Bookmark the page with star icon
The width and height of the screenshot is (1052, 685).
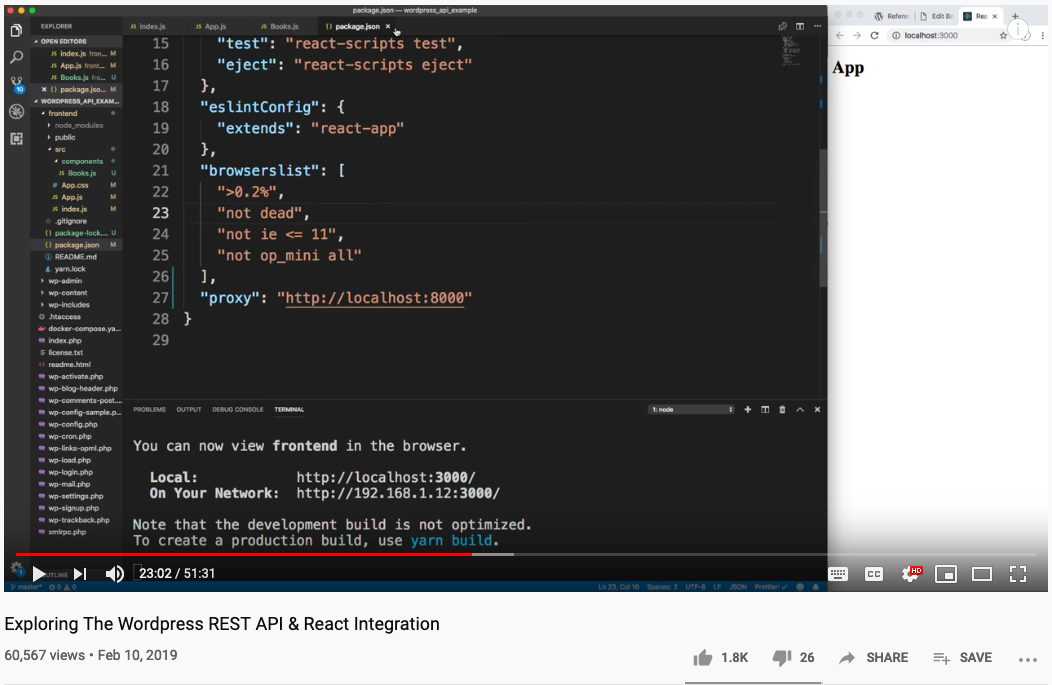(x=1003, y=36)
